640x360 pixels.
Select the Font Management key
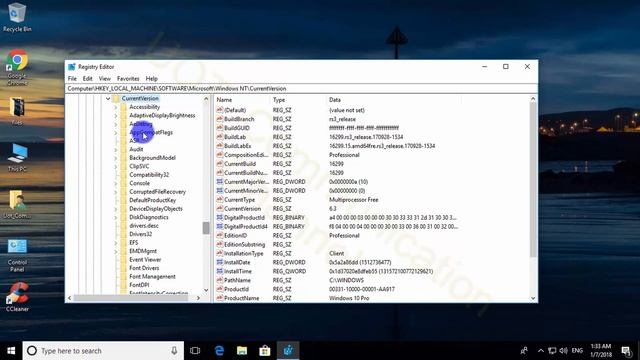click(152, 276)
